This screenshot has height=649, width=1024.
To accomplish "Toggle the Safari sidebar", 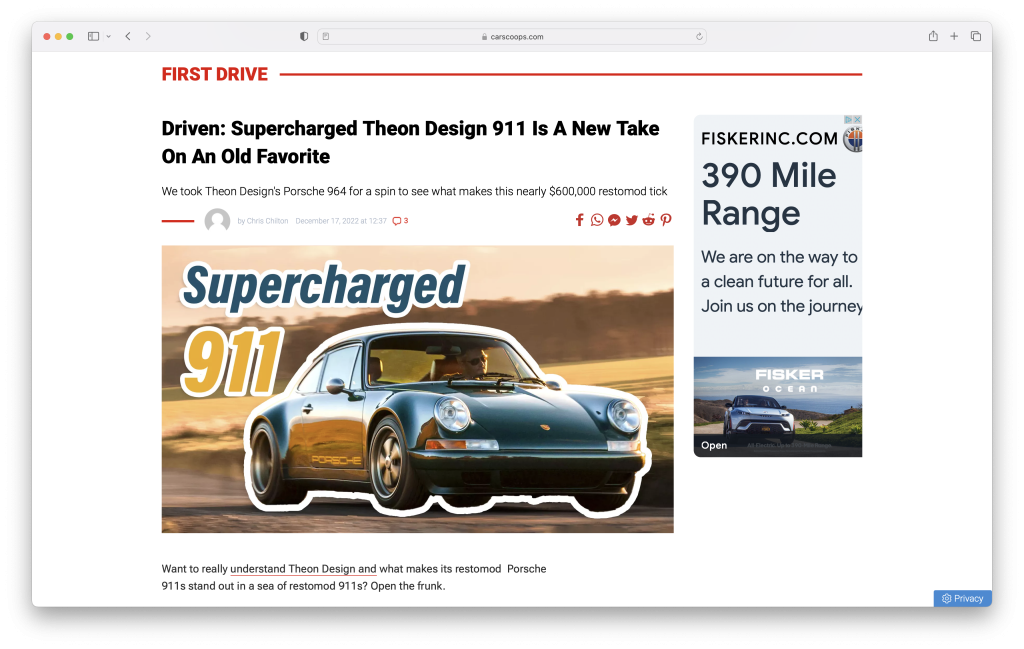I will tap(93, 36).
